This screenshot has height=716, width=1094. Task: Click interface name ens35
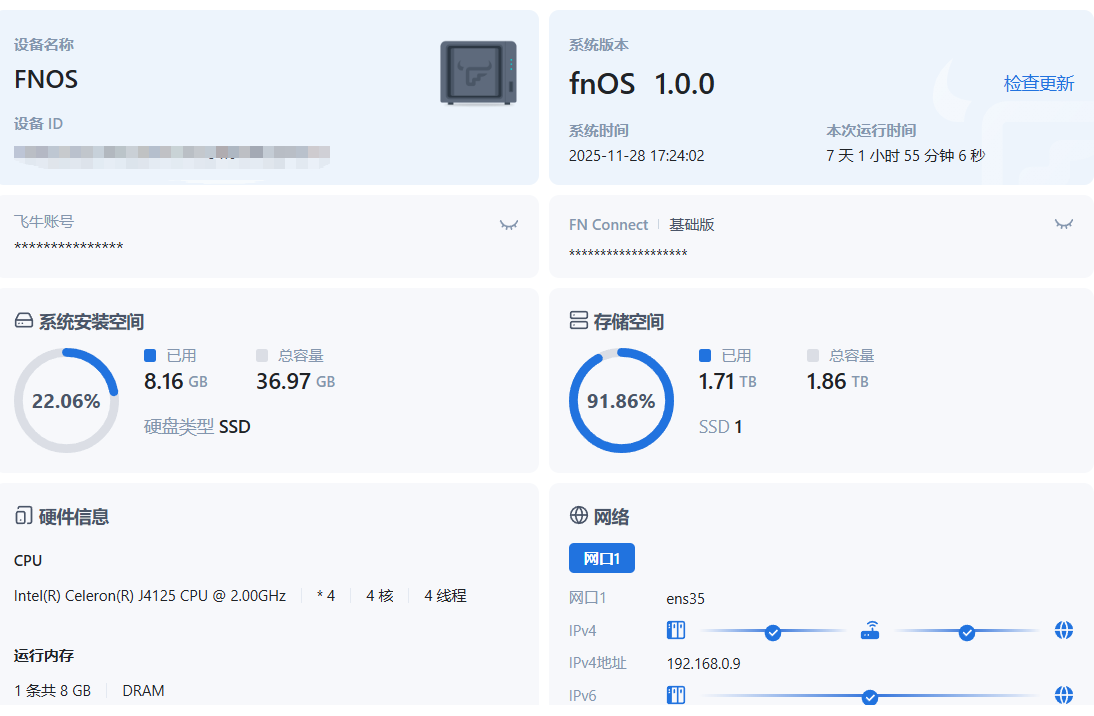pyautogui.click(x=685, y=599)
